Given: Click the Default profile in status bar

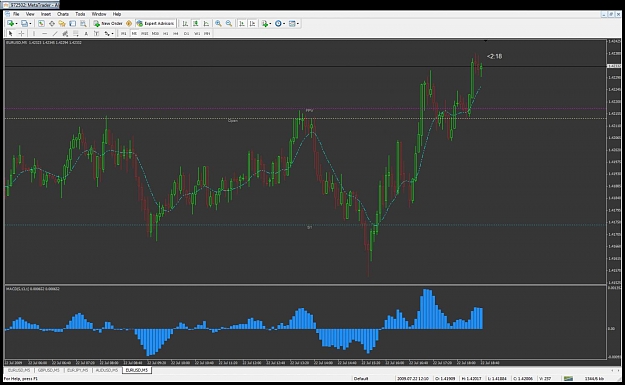Looking at the screenshot, I should click(361, 379).
